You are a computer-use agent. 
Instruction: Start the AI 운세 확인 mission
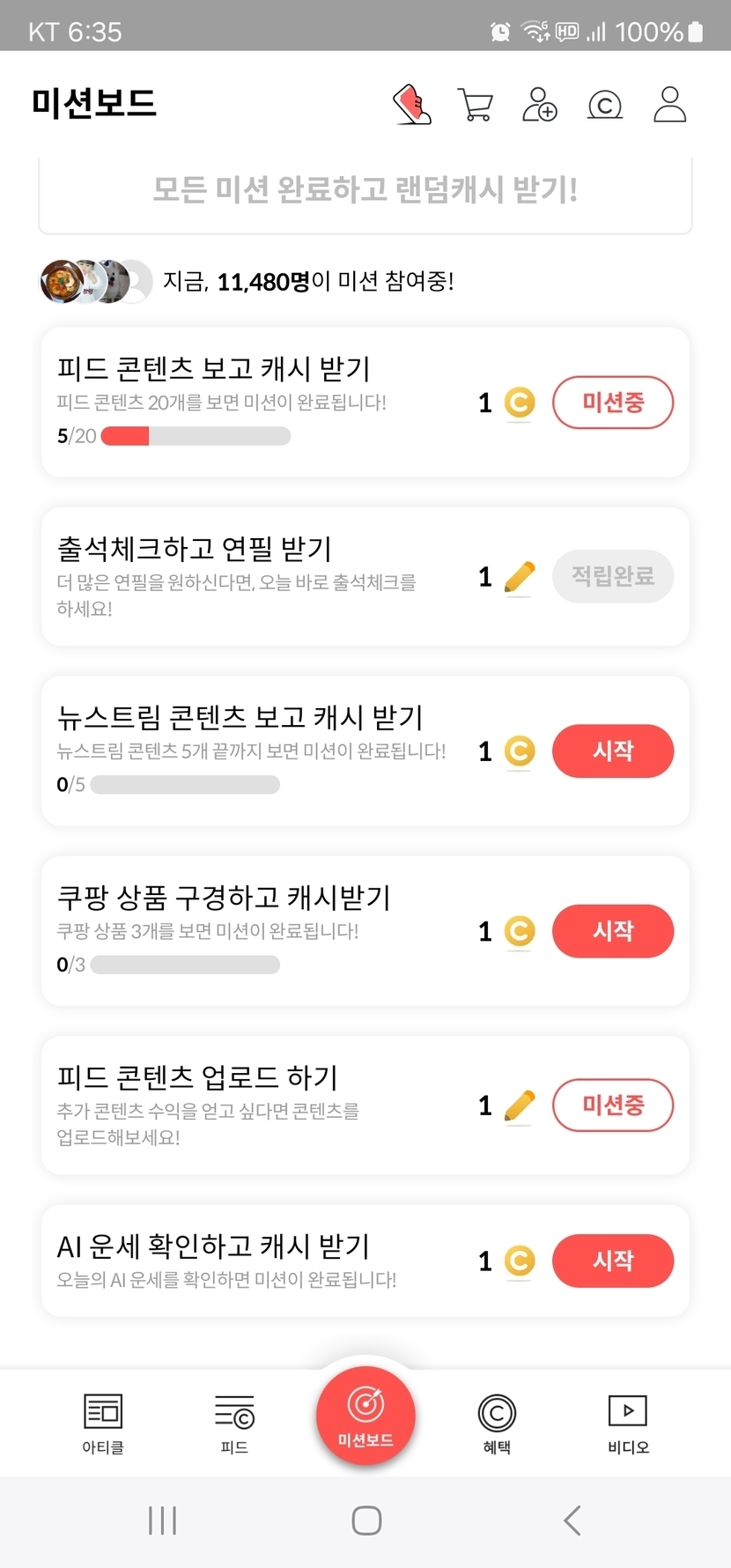click(613, 1261)
